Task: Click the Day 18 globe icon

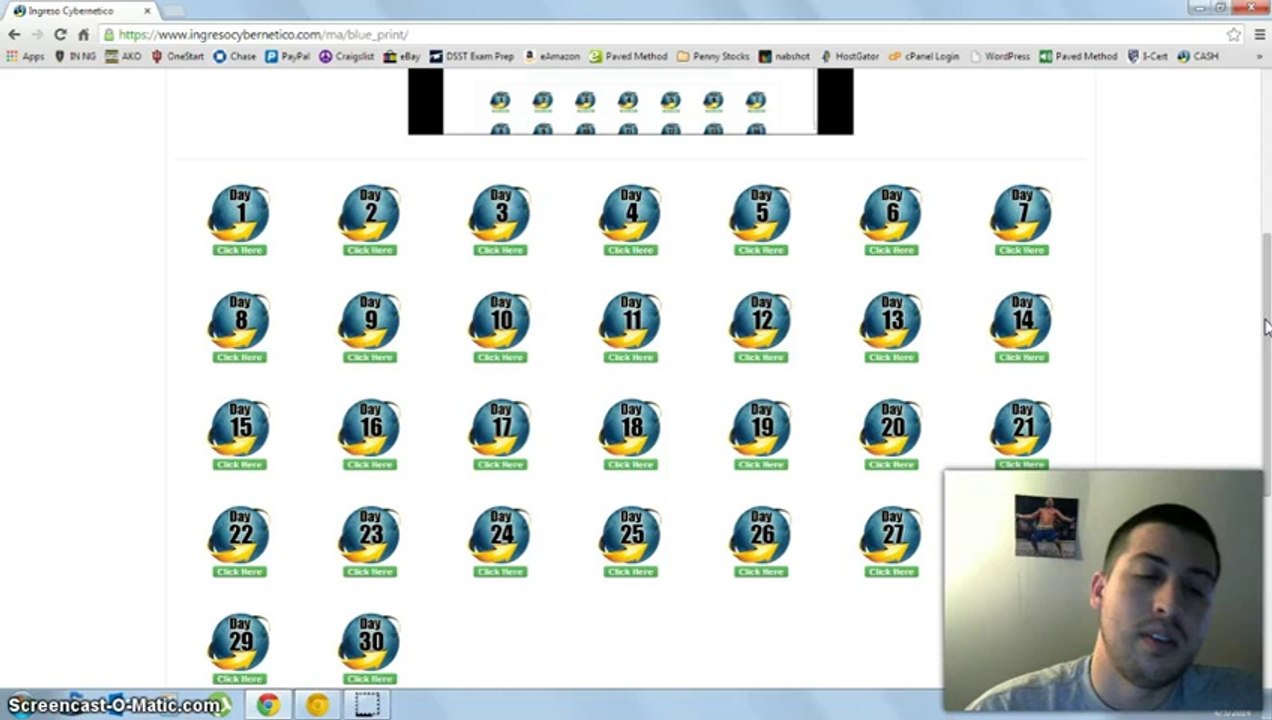Action: pyautogui.click(x=631, y=427)
